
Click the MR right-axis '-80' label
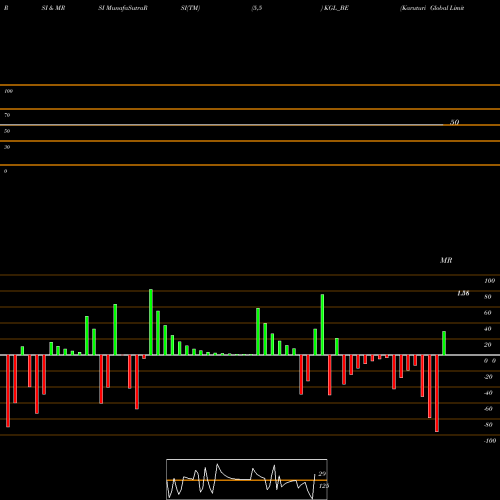(488, 425)
